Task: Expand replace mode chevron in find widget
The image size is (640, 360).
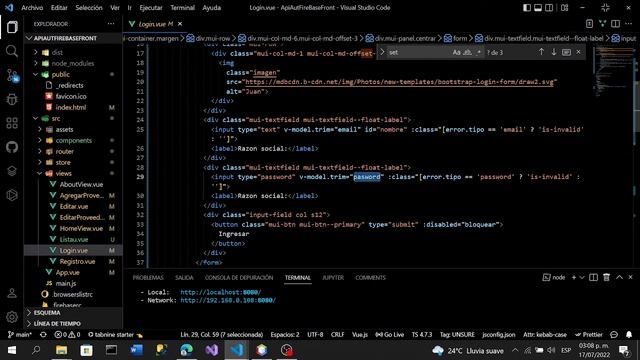Action: [x=382, y=52]
